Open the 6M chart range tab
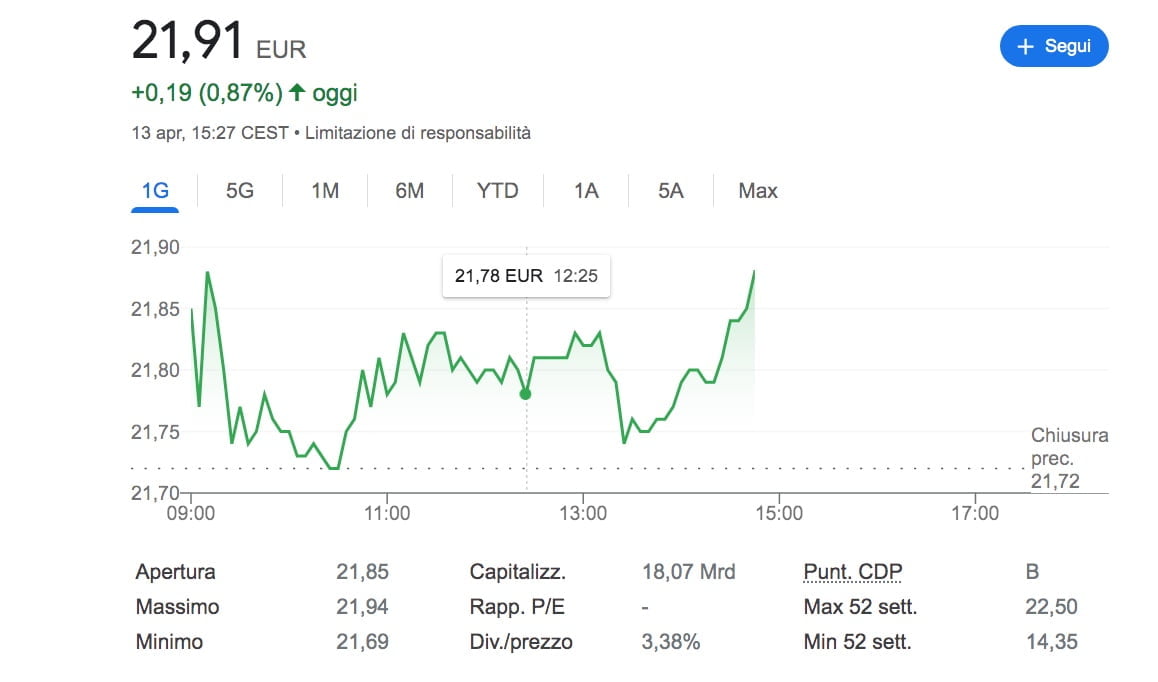 coord(409,190)
